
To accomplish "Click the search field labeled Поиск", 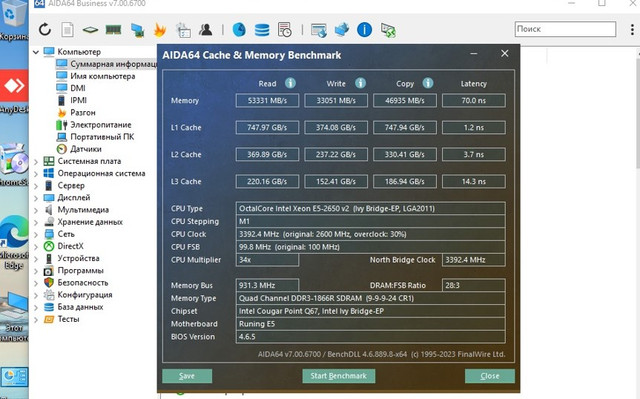I will pos(565,29).
